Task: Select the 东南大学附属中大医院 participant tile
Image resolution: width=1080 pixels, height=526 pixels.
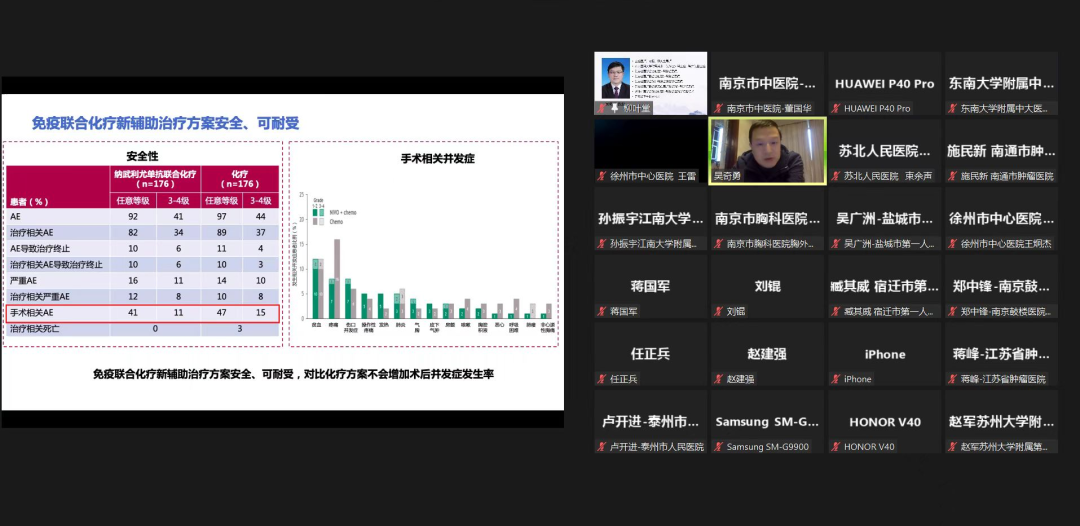Action: click(x=1001, y=83)
